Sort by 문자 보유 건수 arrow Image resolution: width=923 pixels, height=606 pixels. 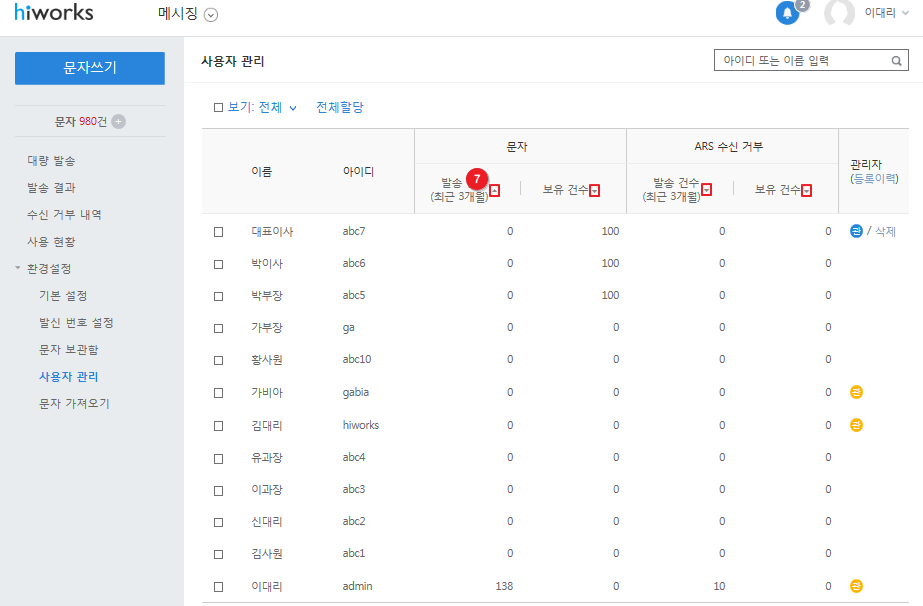click(x=595, y=191)
